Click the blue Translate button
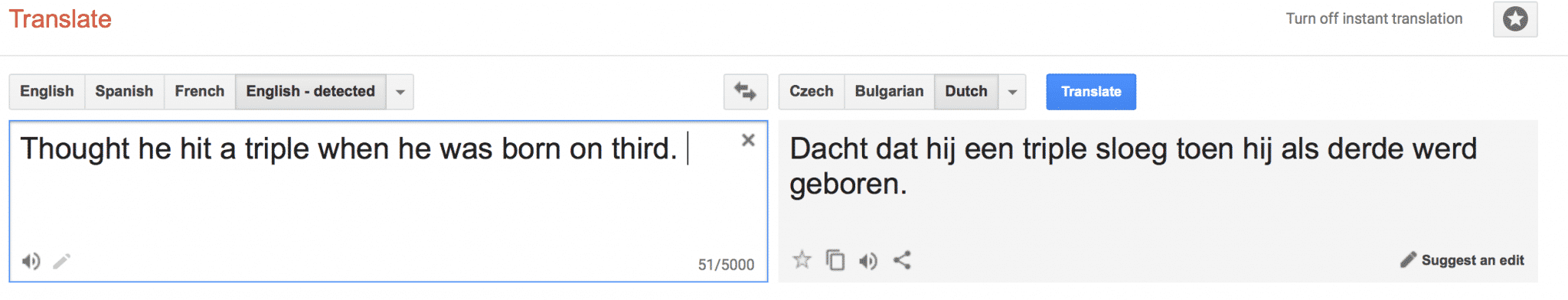Viewport: 1568px width, 300px height. pyautogui.click(x=1091, y=92)
